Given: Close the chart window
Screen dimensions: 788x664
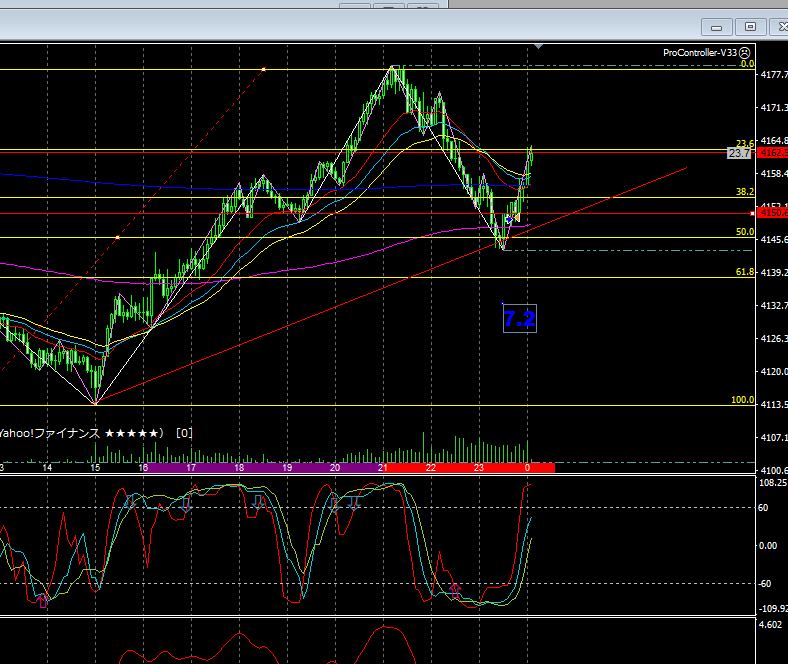Looking at the screenshot, I should [x=780, y=27].
